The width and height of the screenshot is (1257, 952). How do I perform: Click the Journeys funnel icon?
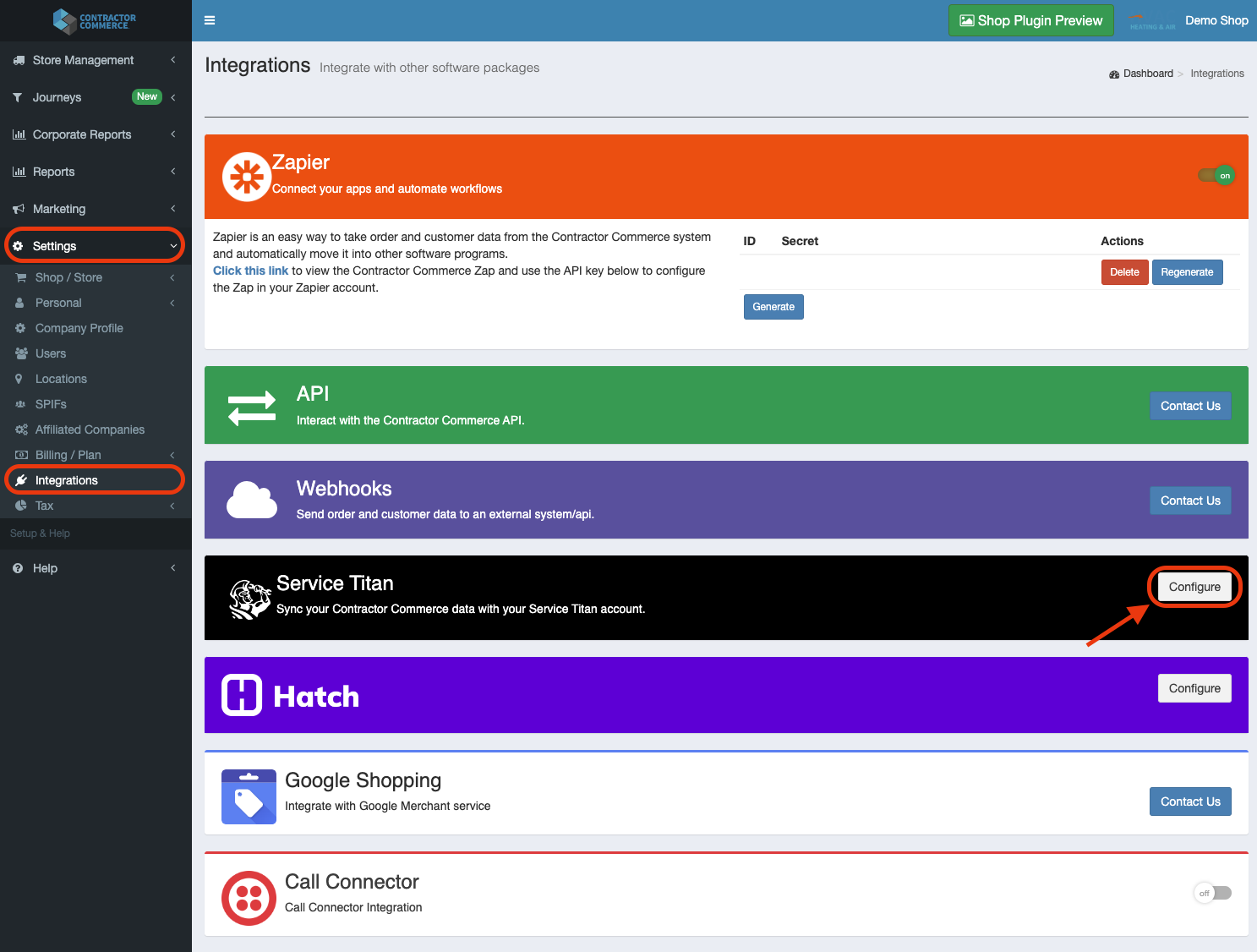[18, 97]
